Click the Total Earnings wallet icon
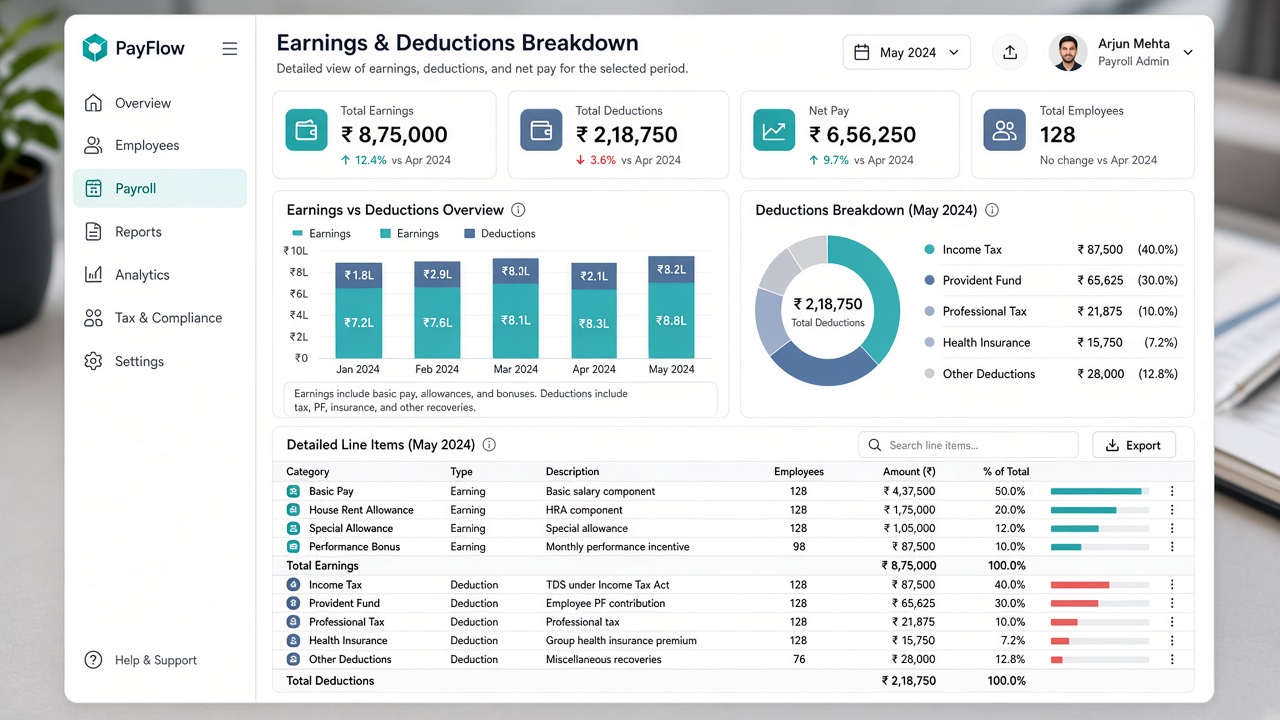This screenshot has width=1280, height=720. 306,130
